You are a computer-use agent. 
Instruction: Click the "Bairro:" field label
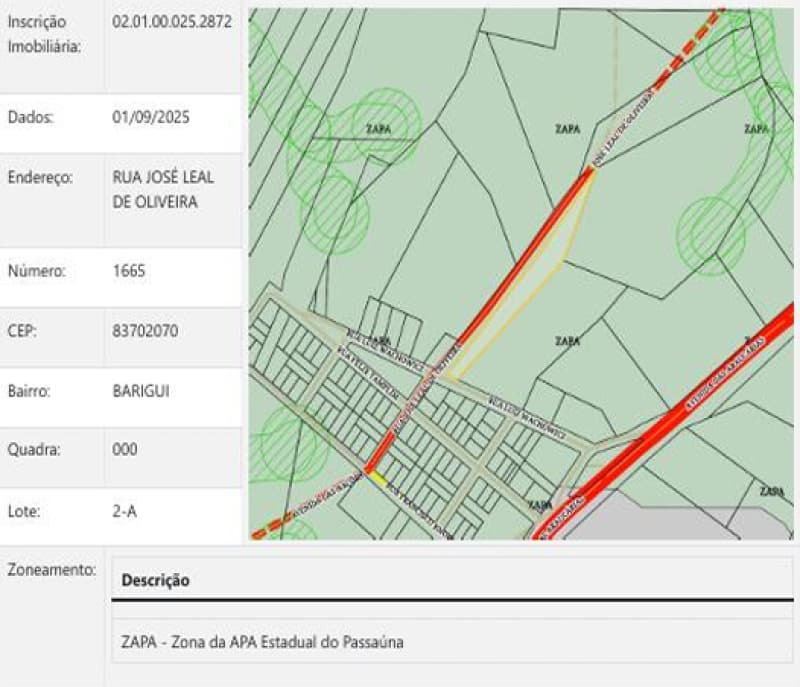(29, 391)
